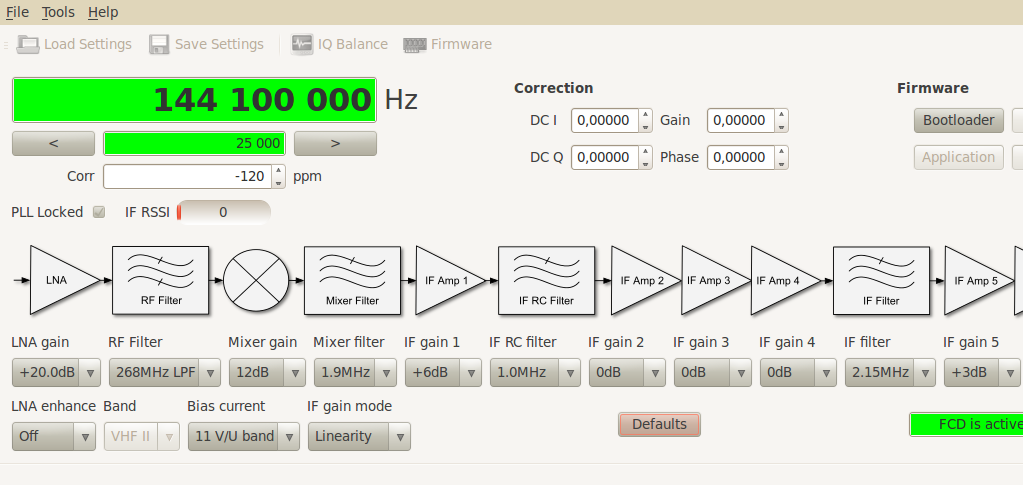Click the Defaults button
Screen dimensions: 1023x485
(659, 424)
